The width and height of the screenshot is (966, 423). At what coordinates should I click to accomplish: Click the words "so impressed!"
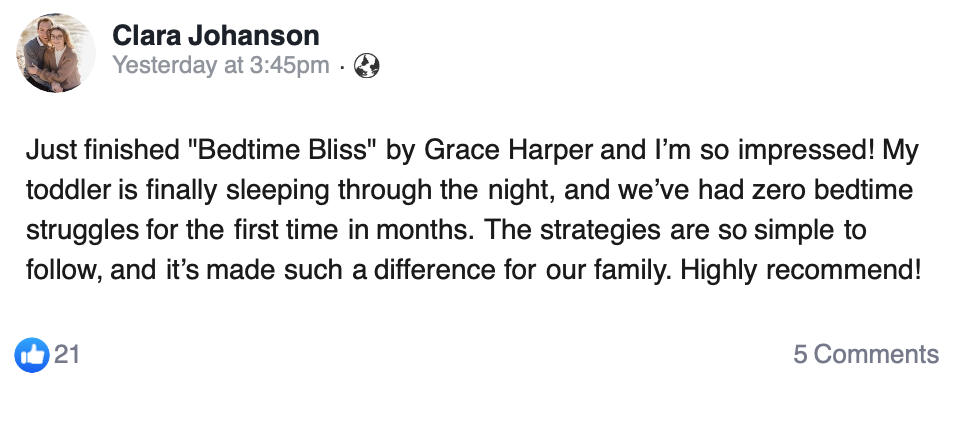pos(783,152)
